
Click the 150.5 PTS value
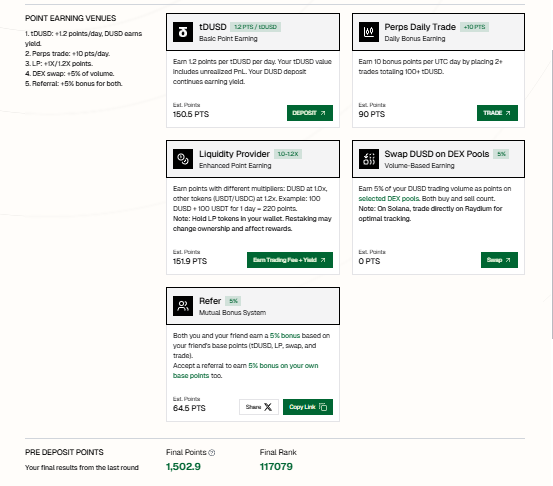point(191,114)
